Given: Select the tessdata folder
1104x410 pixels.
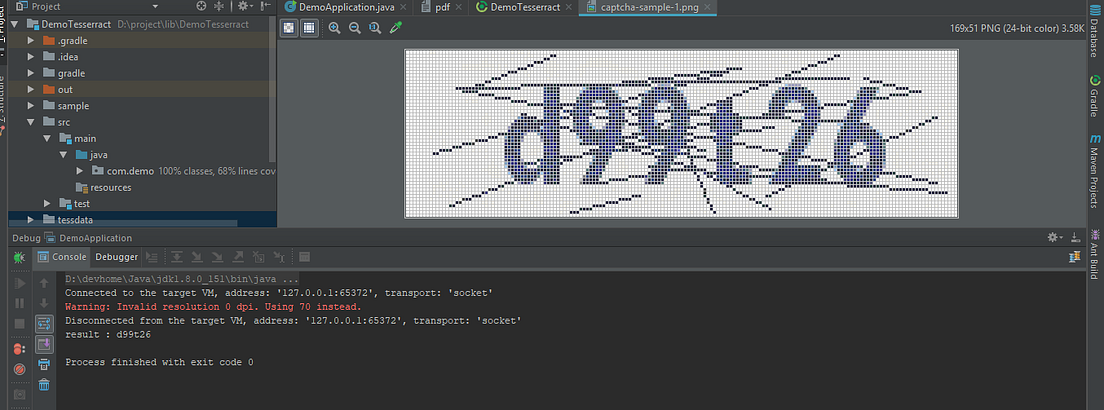Looking at the screenshot, I should click(68, 220).
